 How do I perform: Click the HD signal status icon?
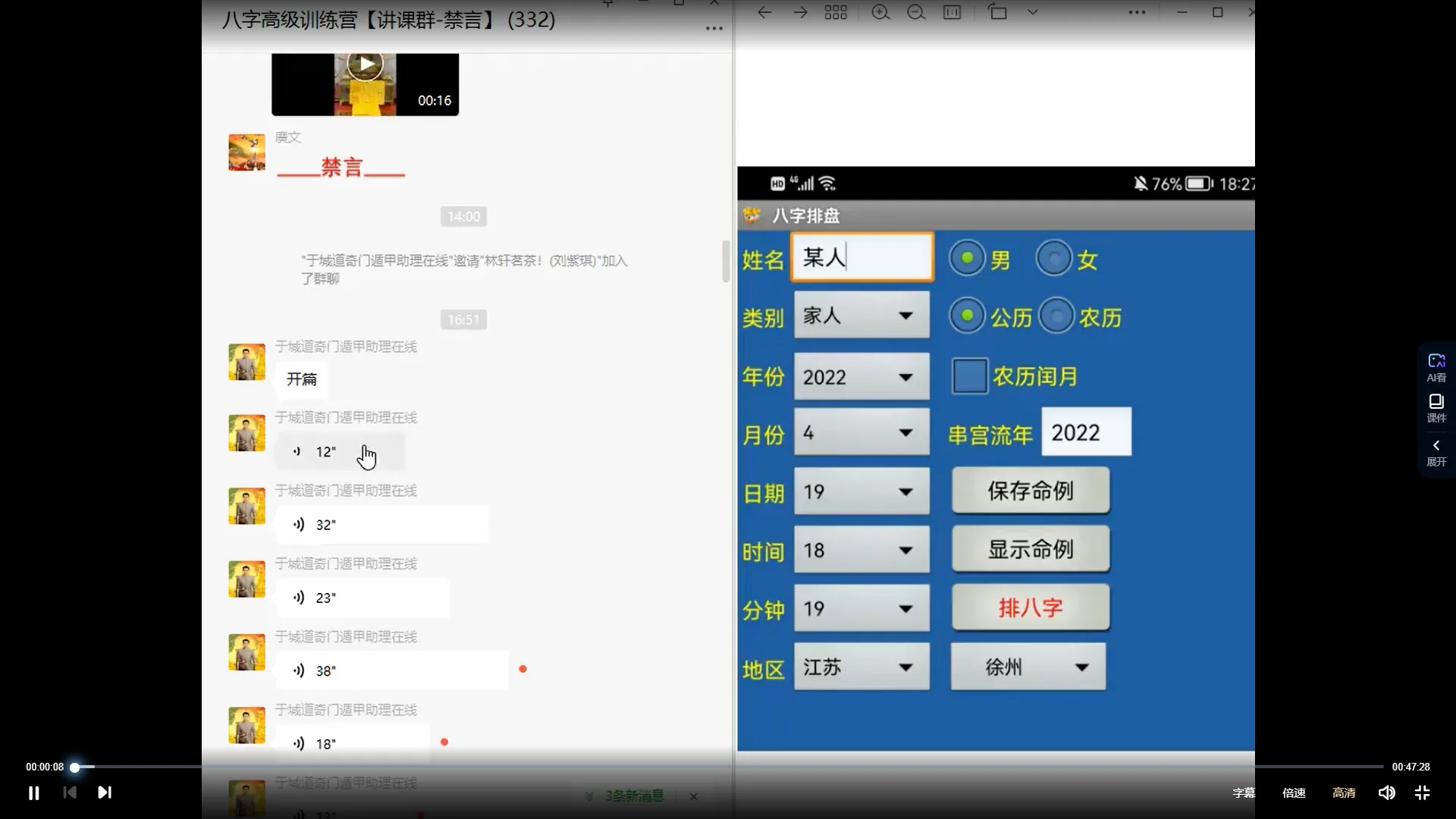click(777, 184)
